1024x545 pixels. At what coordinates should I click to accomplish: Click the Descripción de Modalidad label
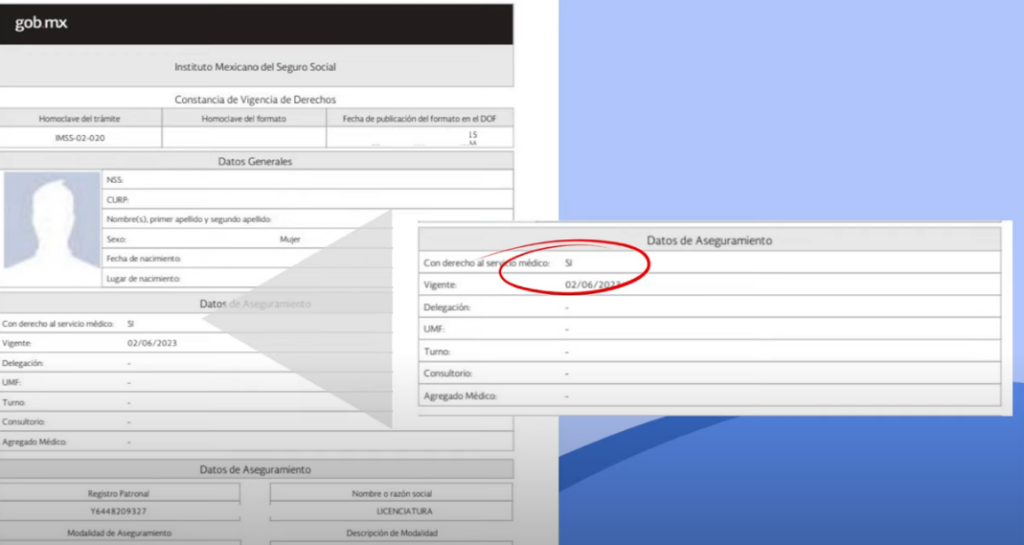pyautogui.click(x=391, y=533)
